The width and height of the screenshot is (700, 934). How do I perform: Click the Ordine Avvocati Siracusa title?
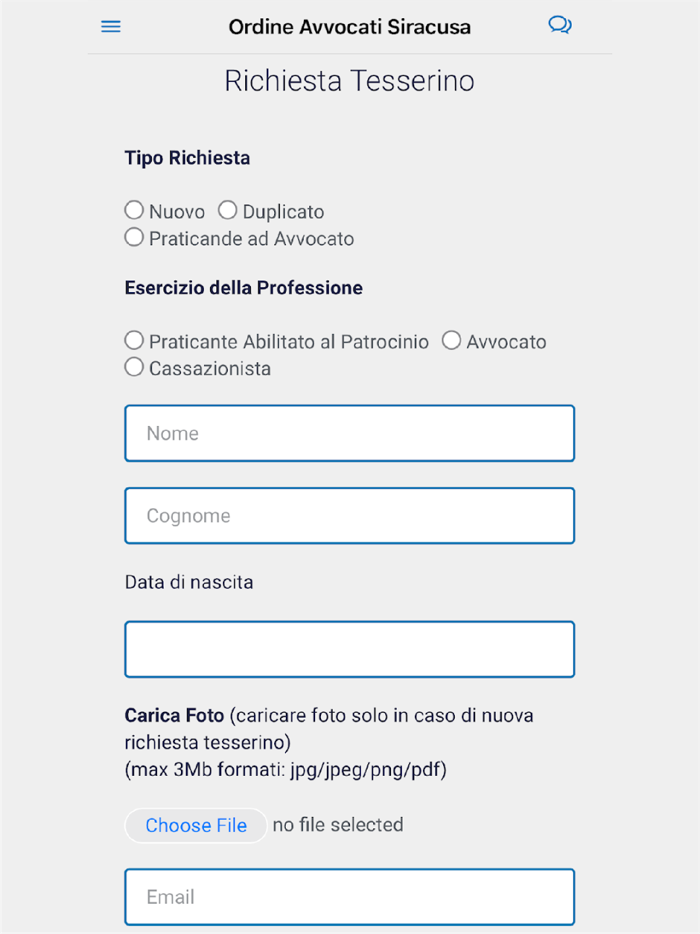point(349,27)
